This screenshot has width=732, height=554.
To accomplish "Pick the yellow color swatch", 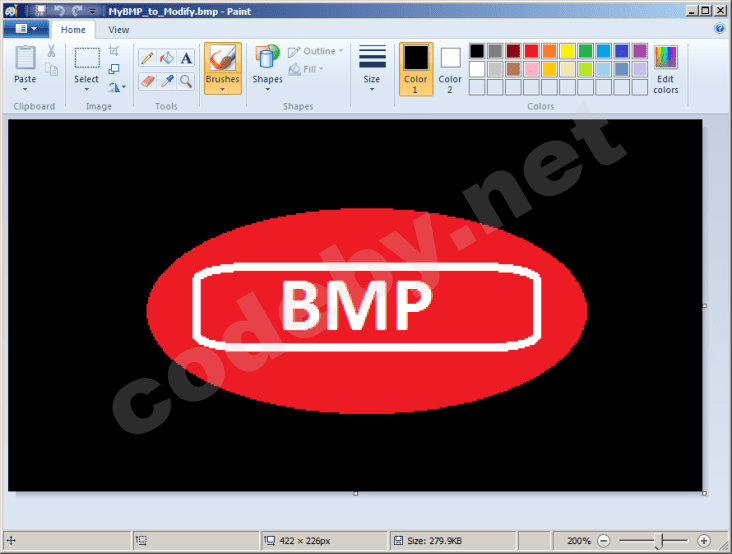I will tap(567, 51).
